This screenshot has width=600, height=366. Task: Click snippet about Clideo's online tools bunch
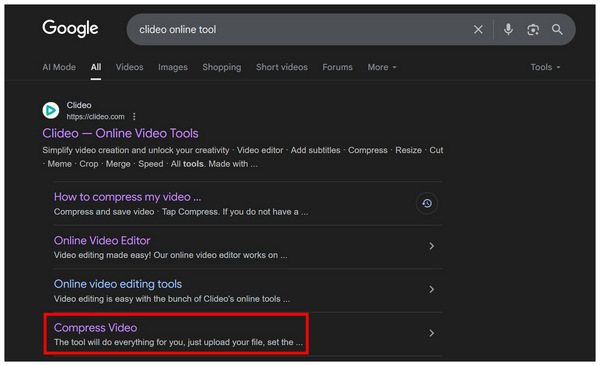click(171, 299)
